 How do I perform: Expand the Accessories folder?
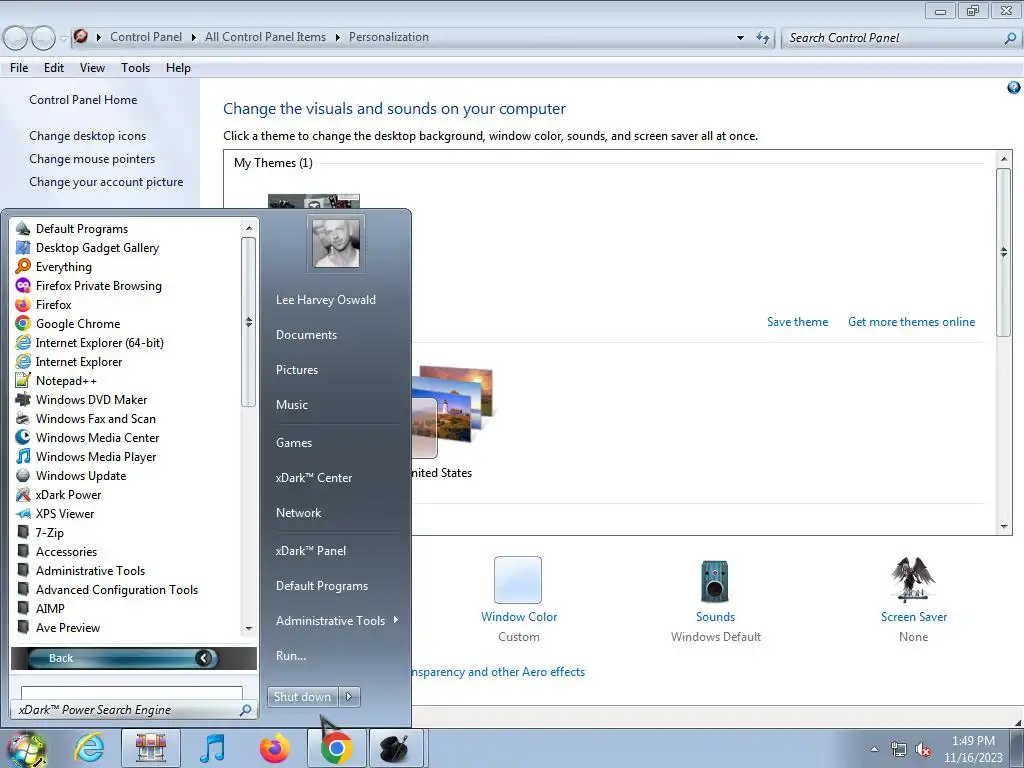[66, 551]
